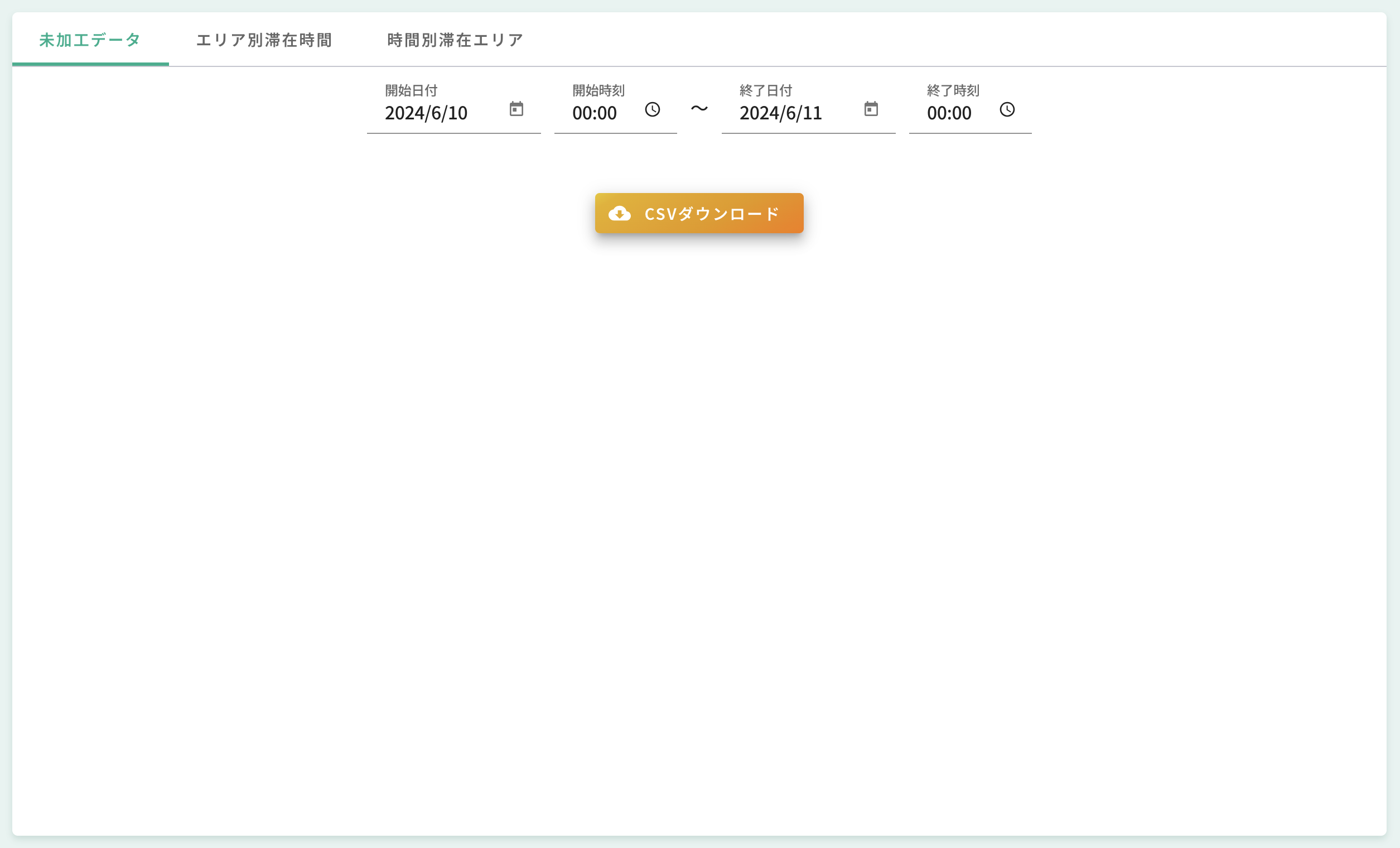This screenshot has height=848, width=1400.
Task: Switch to the 時間別滞在エリア tab
Action: (x=455, y=40)
